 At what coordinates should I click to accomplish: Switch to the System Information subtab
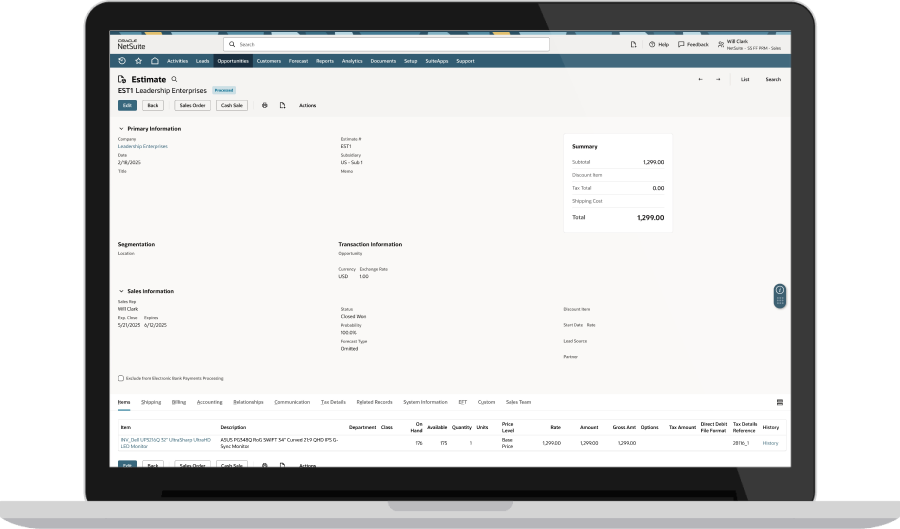(425, 402)
